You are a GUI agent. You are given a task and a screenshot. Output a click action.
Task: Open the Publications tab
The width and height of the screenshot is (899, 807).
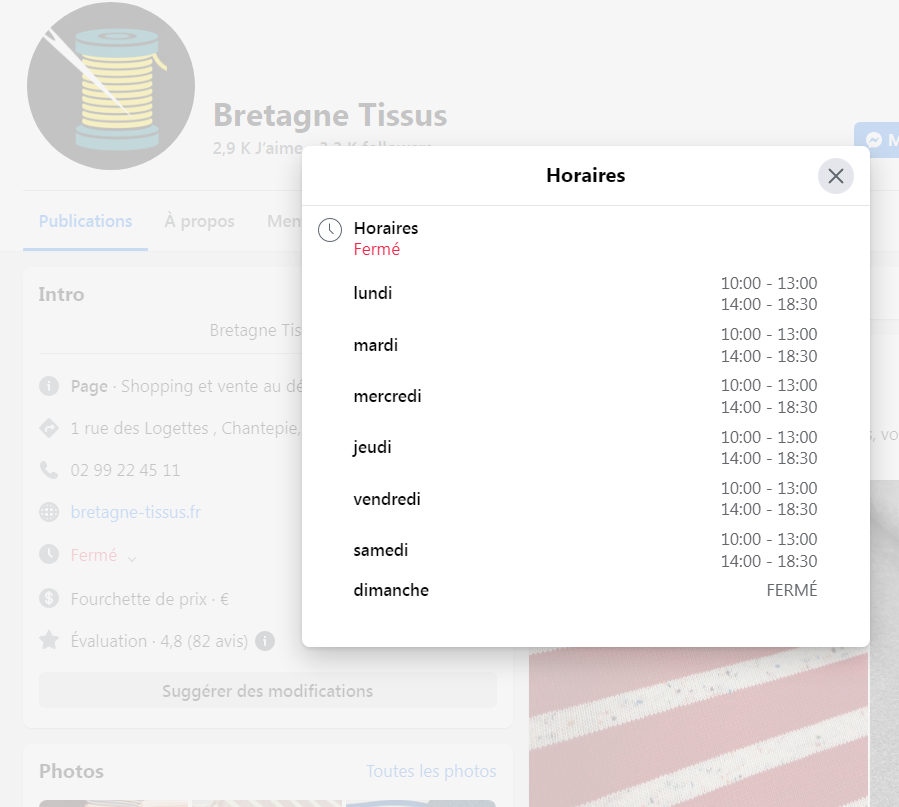85,221
